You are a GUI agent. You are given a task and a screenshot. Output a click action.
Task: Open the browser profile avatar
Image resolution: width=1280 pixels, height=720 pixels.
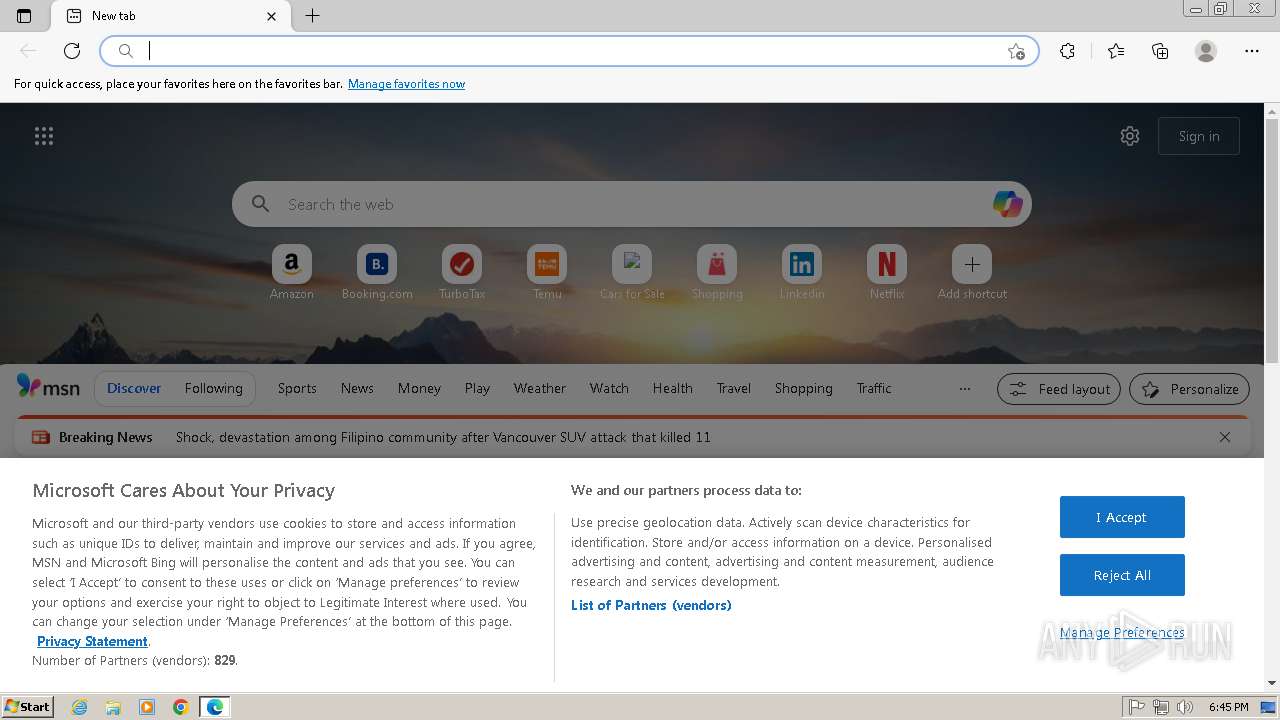1206,51
